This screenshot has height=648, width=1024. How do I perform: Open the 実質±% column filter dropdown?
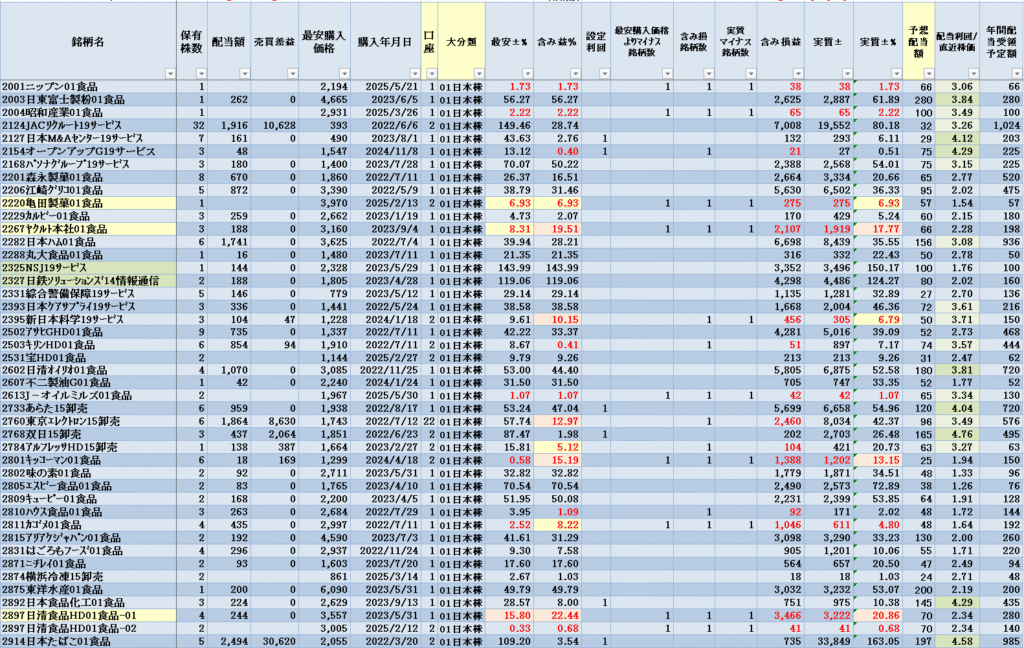pyautogui.click(x=896, y=74)
